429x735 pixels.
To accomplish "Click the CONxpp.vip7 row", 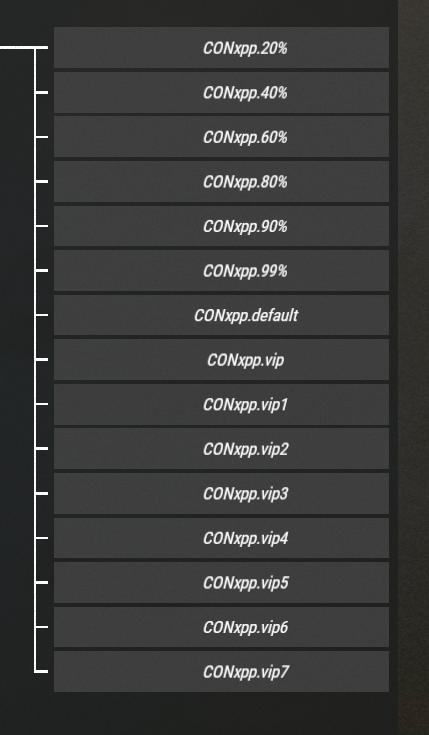I will click(221, 672).
